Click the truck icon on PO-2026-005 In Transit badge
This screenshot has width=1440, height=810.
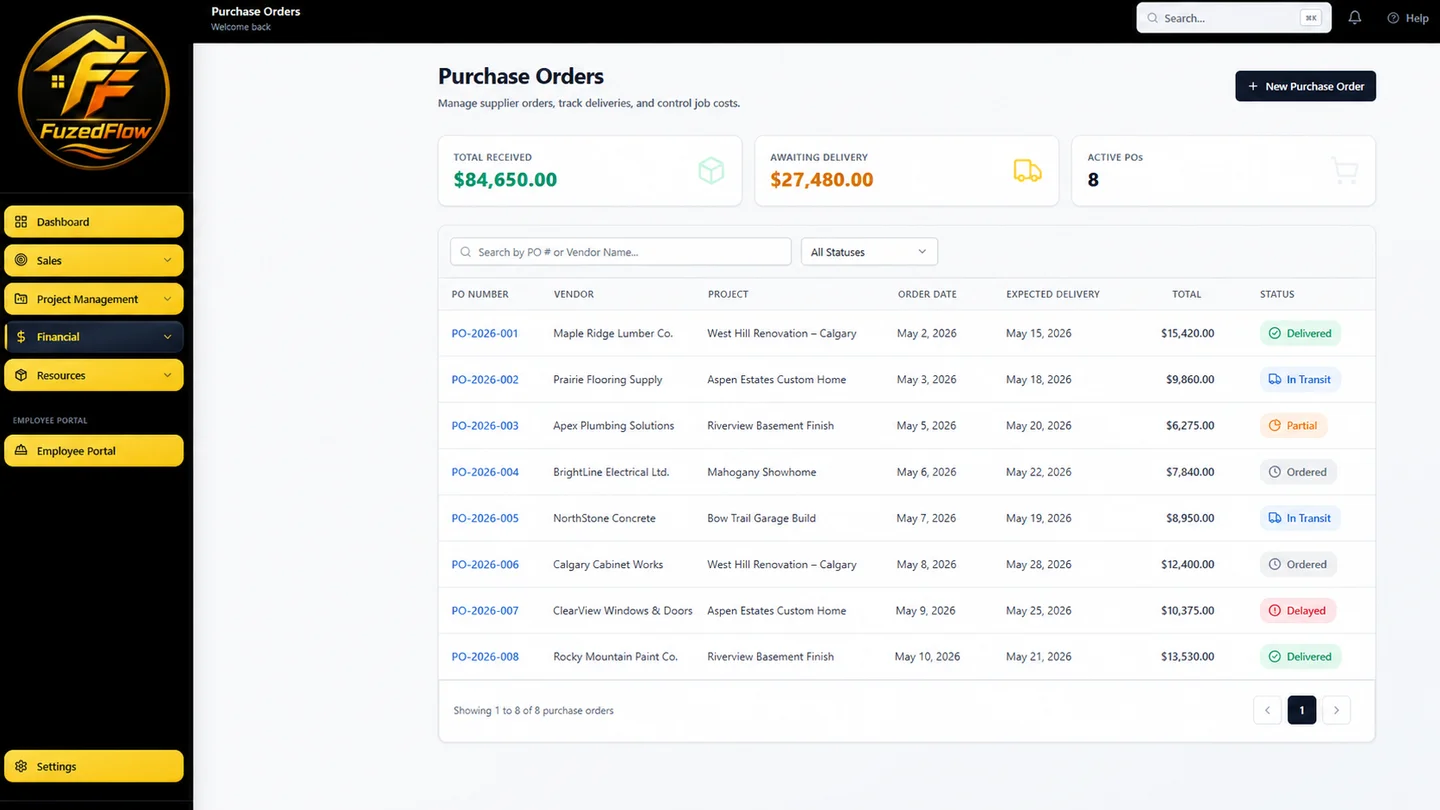tap(1275, 518)
